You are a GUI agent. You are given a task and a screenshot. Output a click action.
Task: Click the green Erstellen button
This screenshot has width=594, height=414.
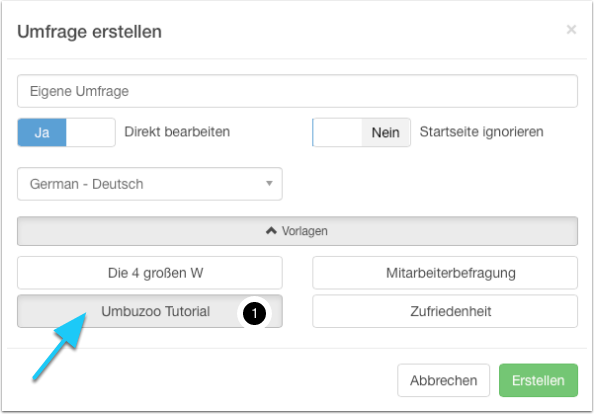[538, 380]
